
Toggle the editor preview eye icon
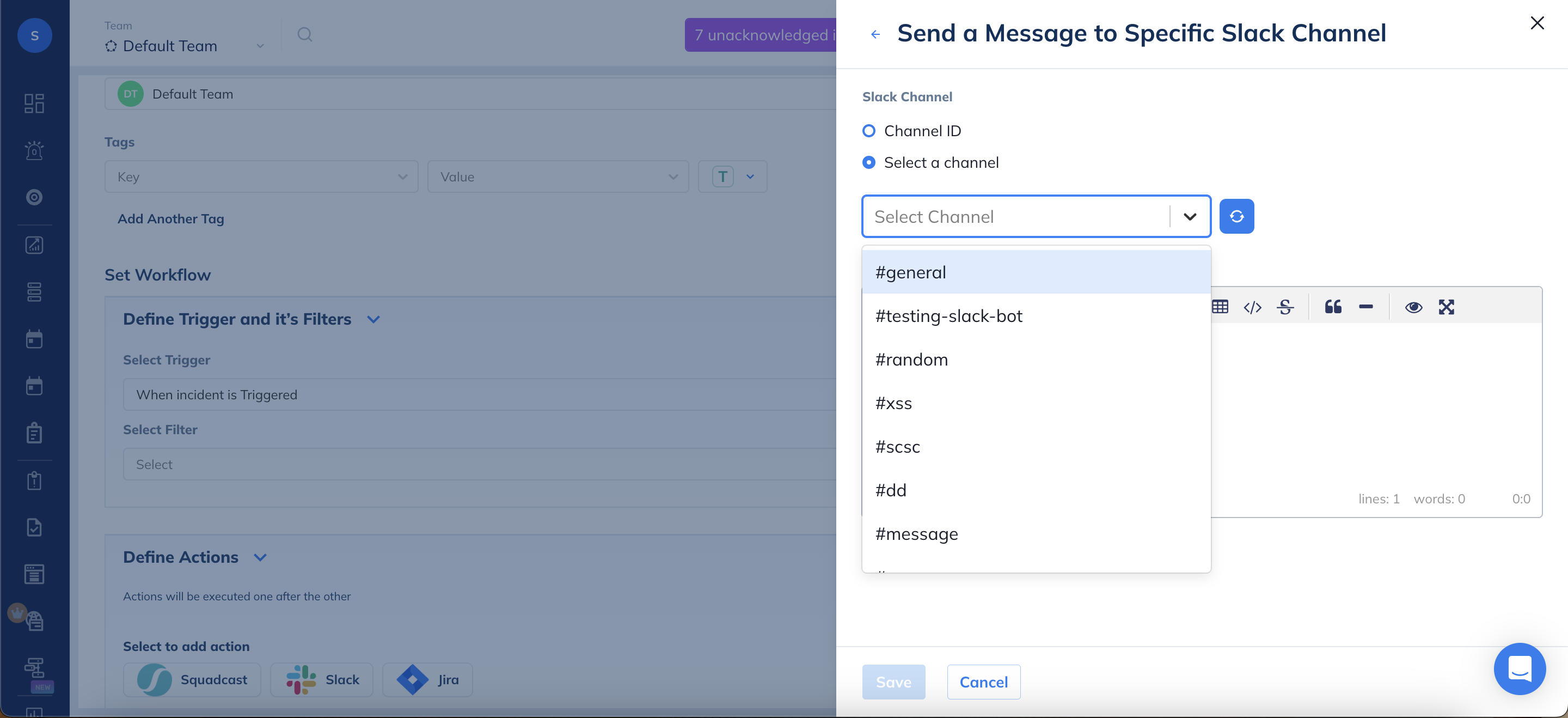(1413, 307)
